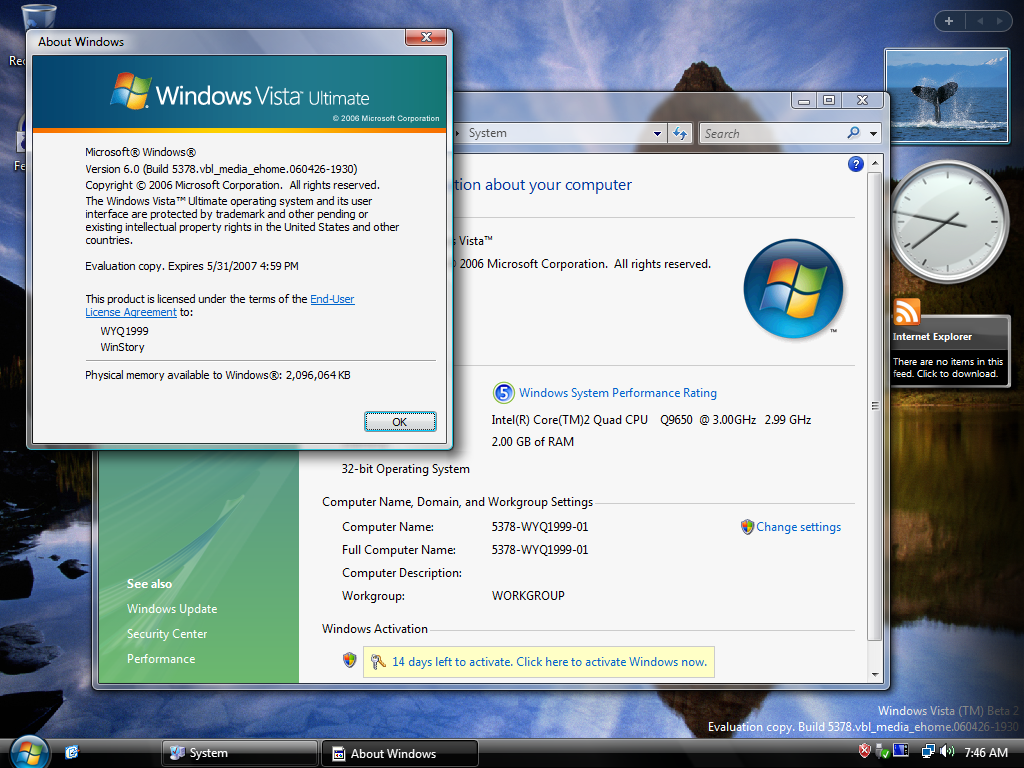Image resolution: width=1024 pixels, height=768 pixels.
Task: Open the Windows Sidebar tray icon
Action: tap(901, 751)
